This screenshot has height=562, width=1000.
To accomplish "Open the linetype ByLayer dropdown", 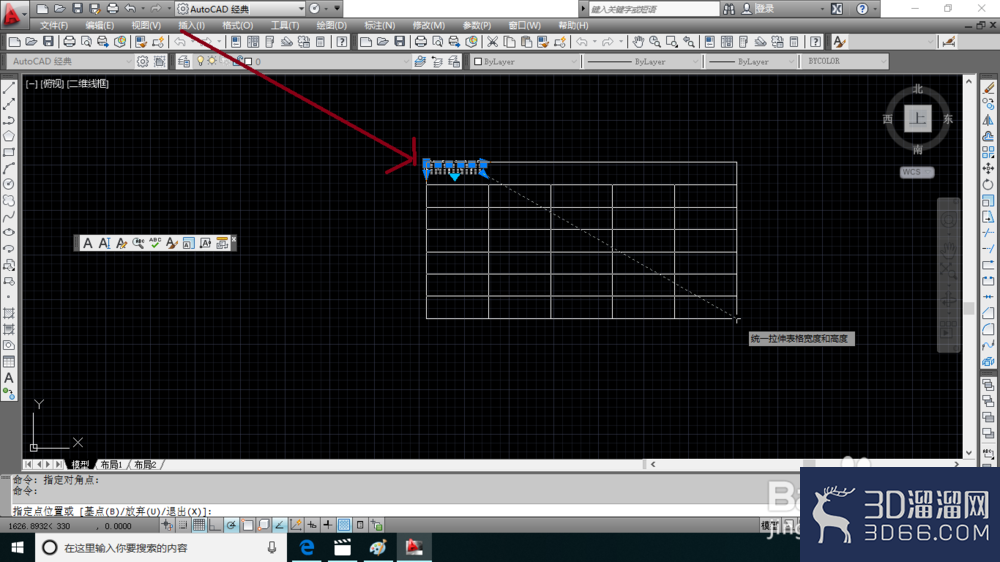I will (695, 61).
